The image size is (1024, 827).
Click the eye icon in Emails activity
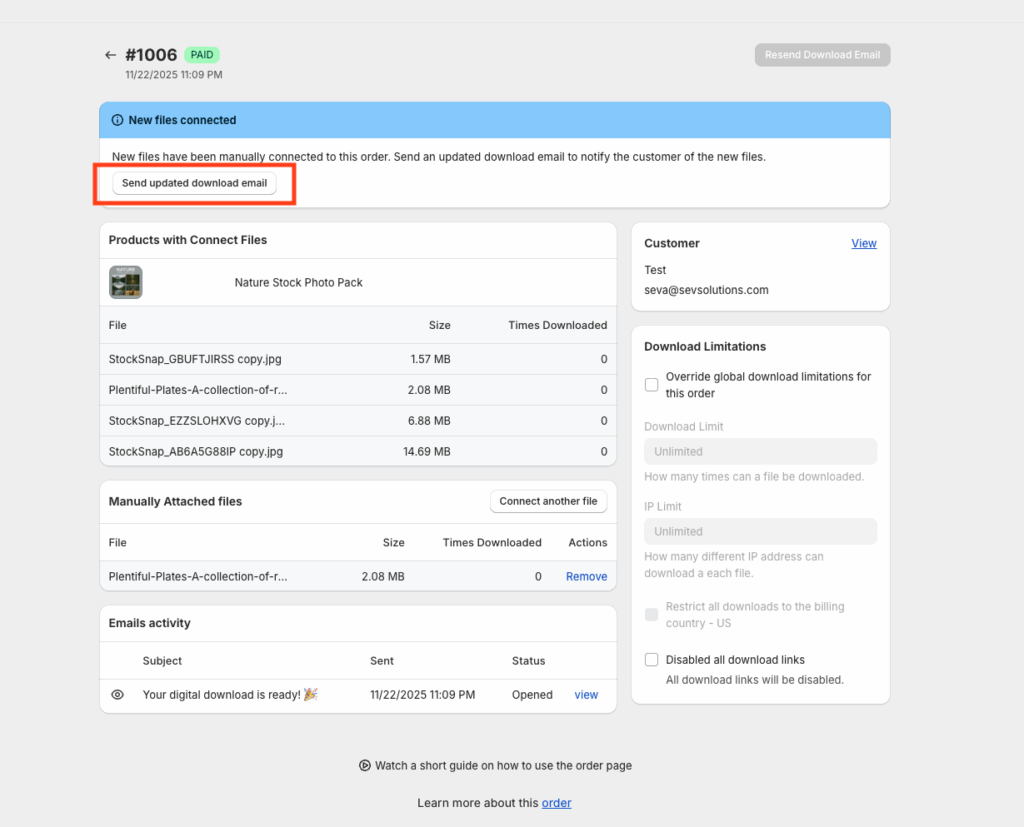click(117, 695)
